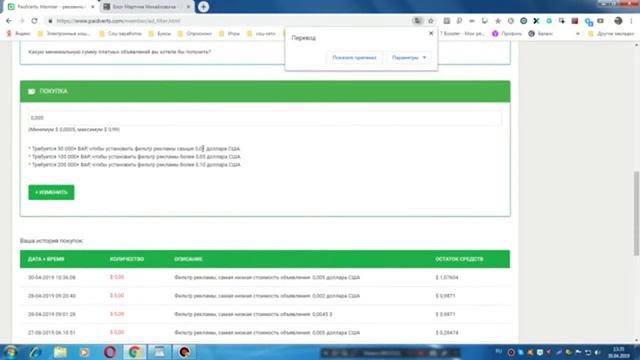This screenshot has width=640, height=360.
Task: Click the ОПИСАНИЕ column header
Action: 188,259
